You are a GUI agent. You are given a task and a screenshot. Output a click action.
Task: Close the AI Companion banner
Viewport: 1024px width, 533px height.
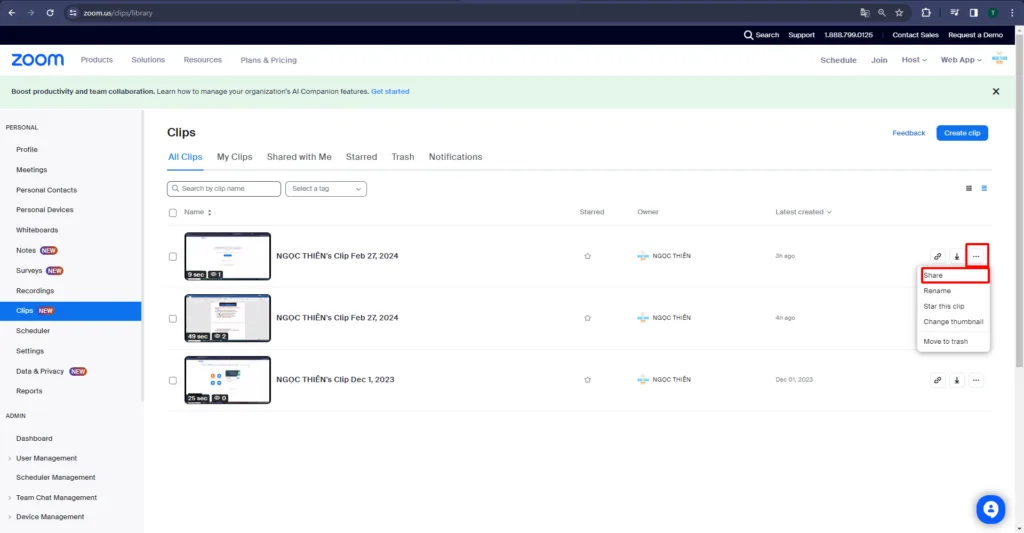[x=995, y=91]
